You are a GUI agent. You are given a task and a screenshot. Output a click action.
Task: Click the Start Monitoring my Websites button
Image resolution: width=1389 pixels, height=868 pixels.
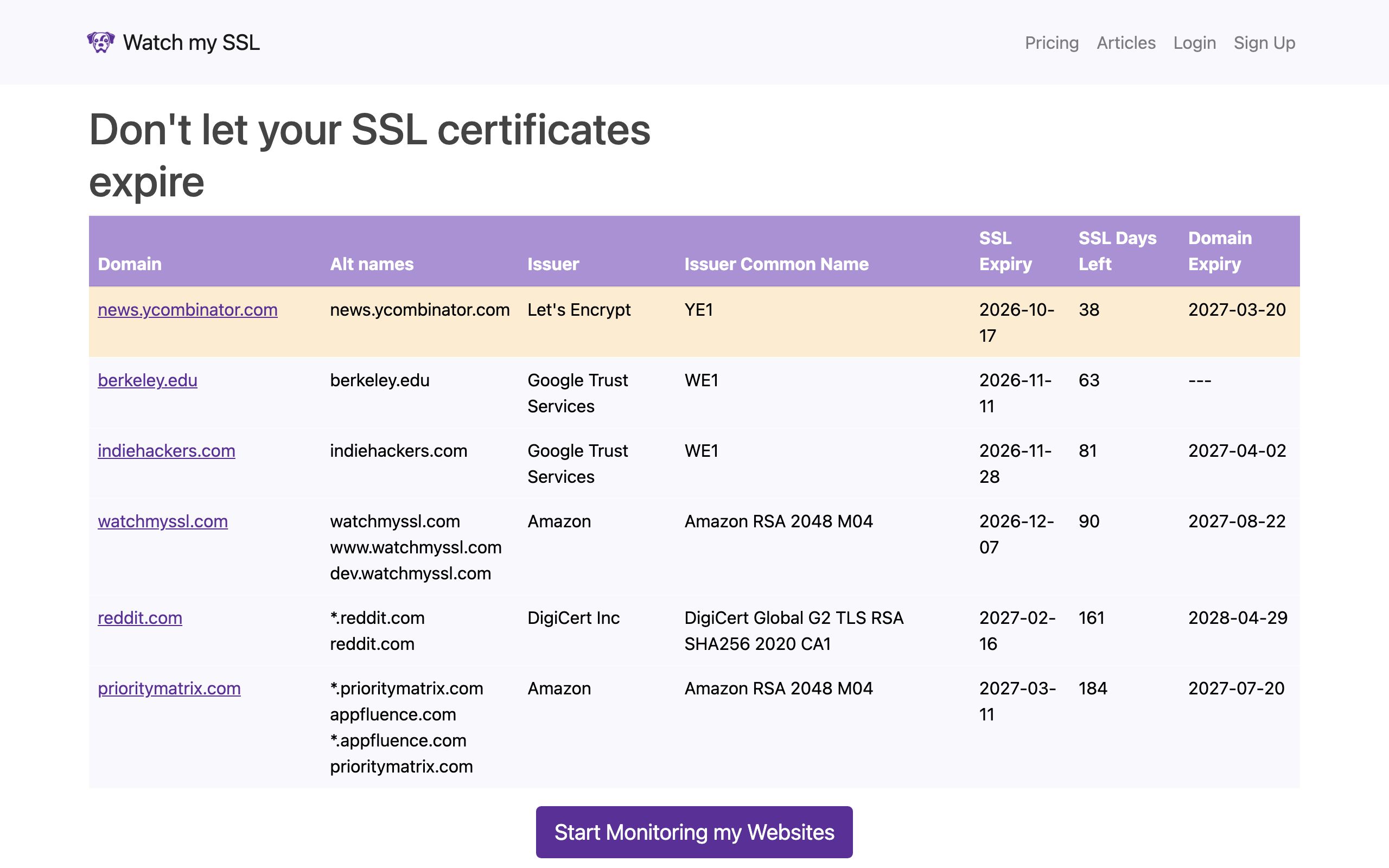coord(694,832)
